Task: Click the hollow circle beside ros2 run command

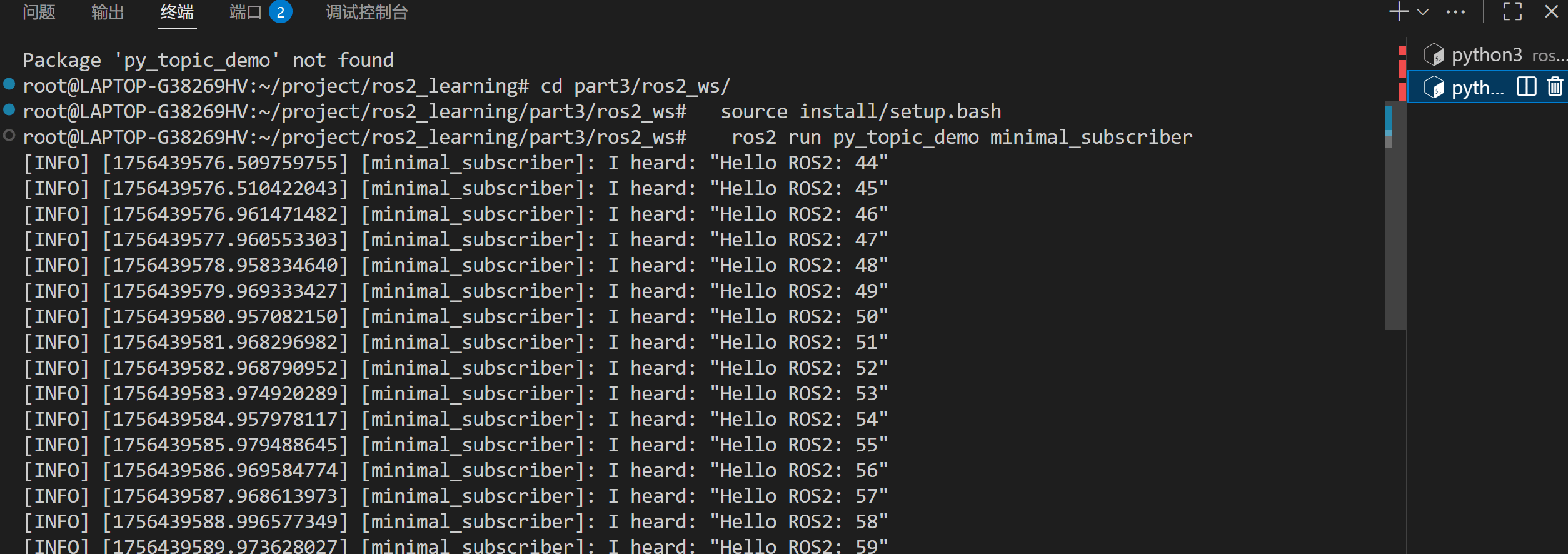Action: point(9,136)
